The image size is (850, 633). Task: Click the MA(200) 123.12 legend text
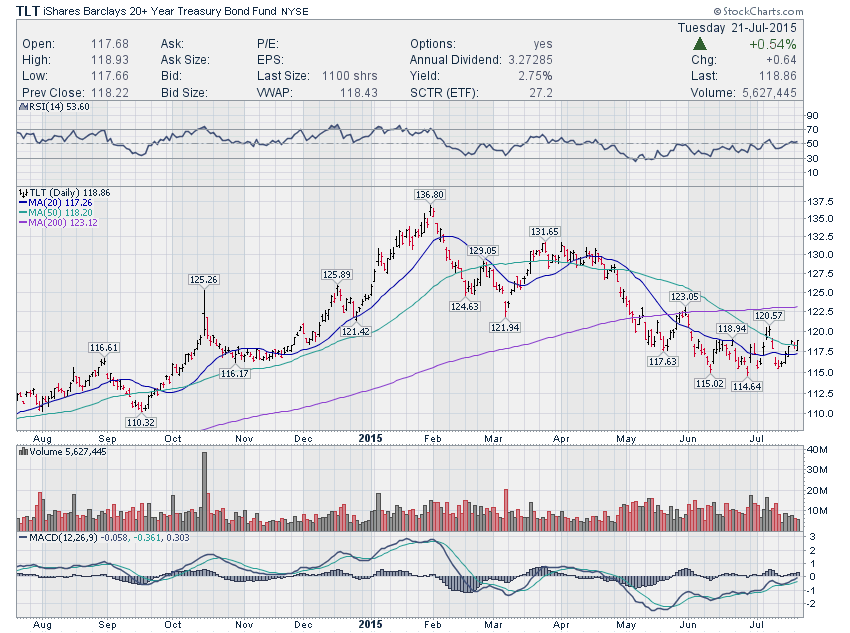(63, 223)
